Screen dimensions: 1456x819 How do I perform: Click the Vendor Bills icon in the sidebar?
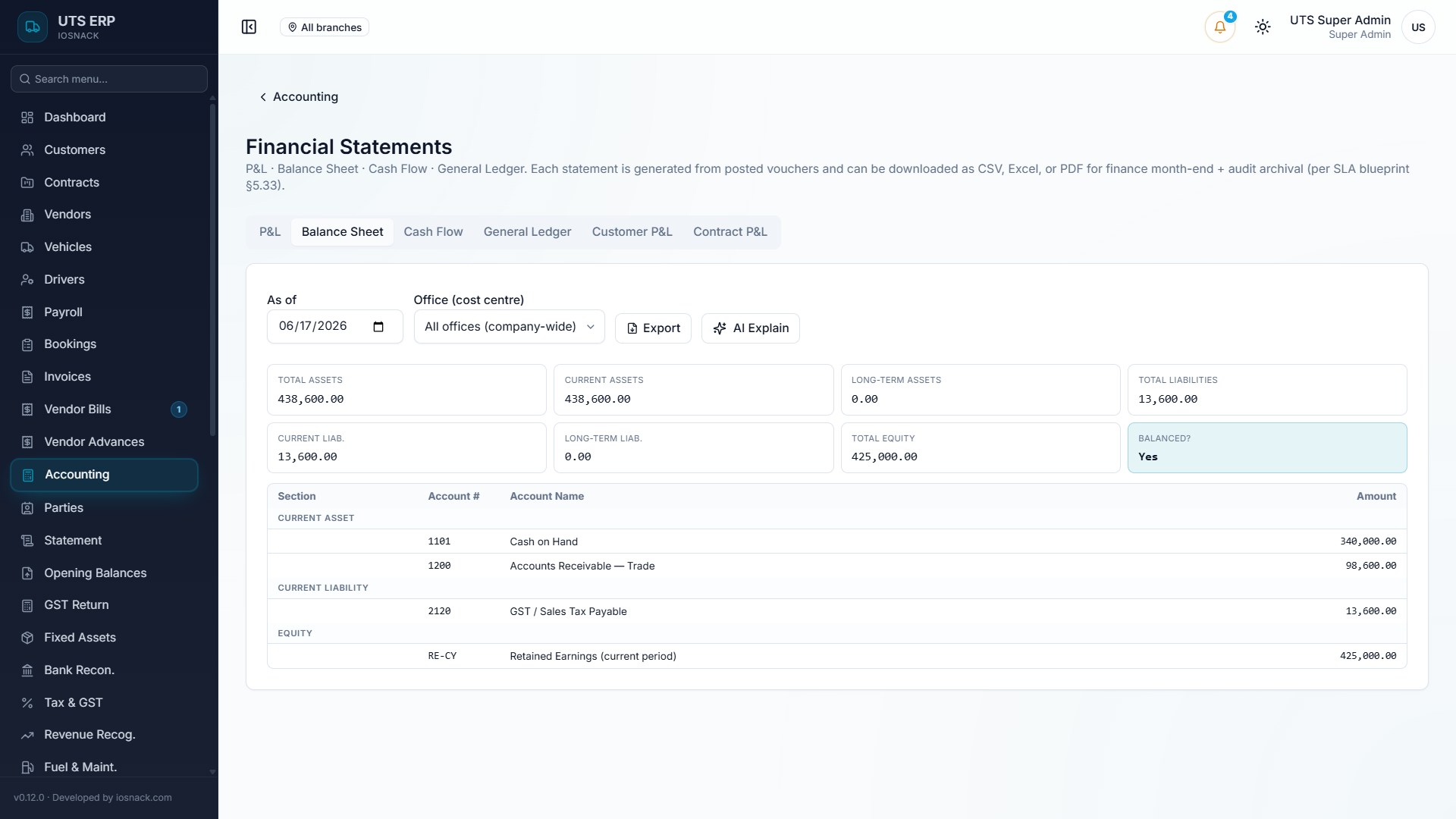pyautogui.click(x=27, y=409)
